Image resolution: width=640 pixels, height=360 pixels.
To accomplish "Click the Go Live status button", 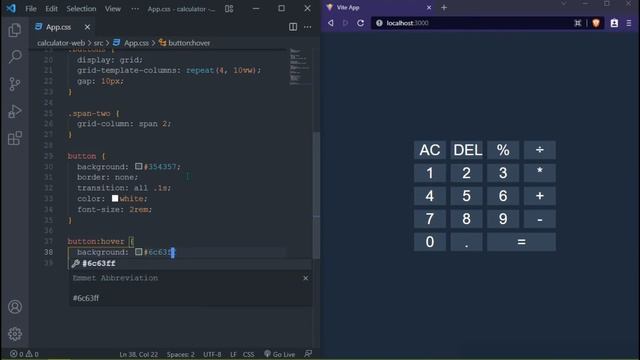I will tap(280, 354).
